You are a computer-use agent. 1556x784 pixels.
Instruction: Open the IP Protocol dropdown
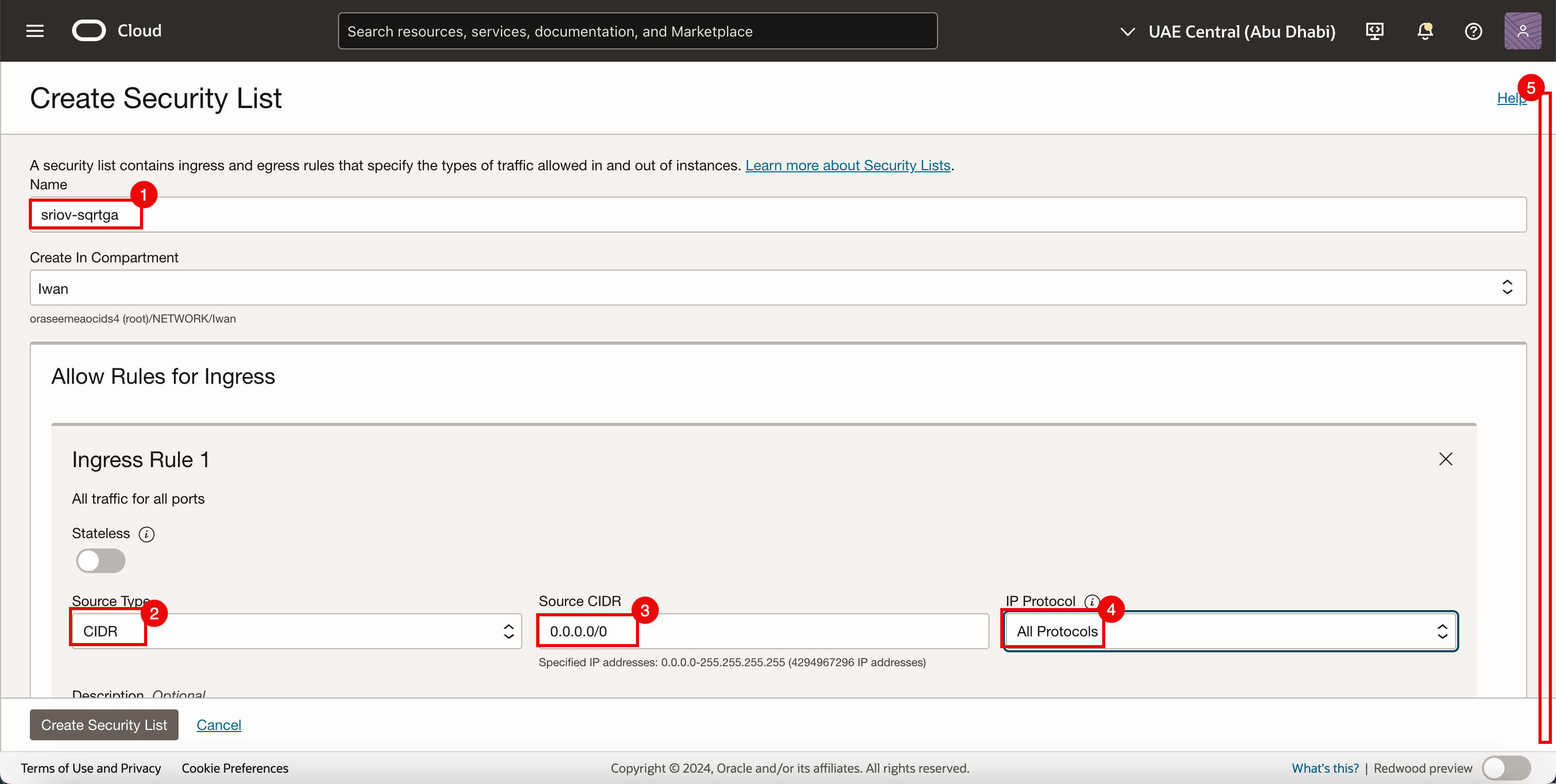tap(1231, 631)
